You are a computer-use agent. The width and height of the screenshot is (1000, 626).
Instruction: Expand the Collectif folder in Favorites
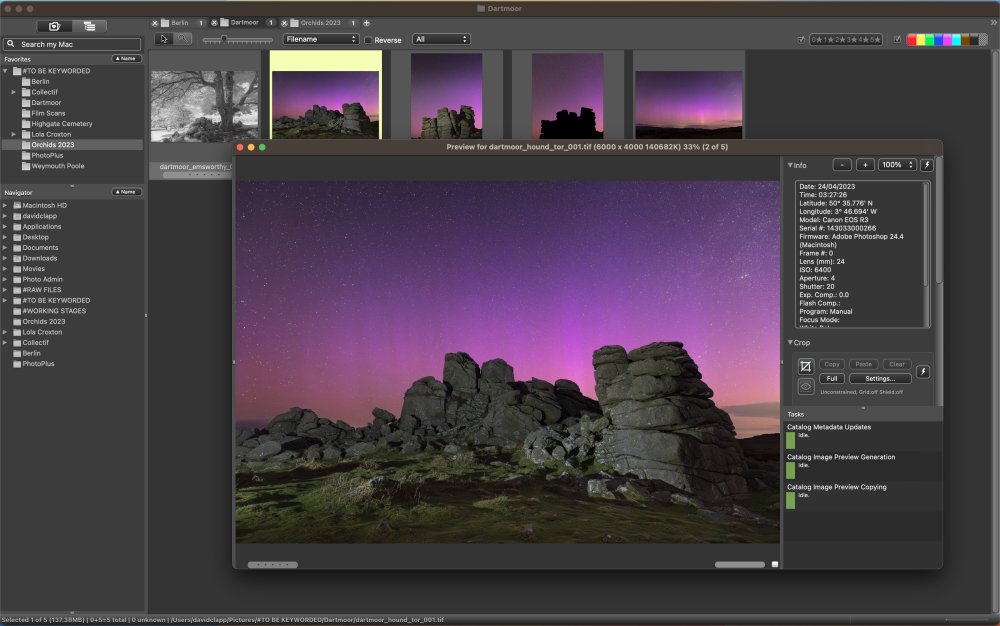[13, 92]
